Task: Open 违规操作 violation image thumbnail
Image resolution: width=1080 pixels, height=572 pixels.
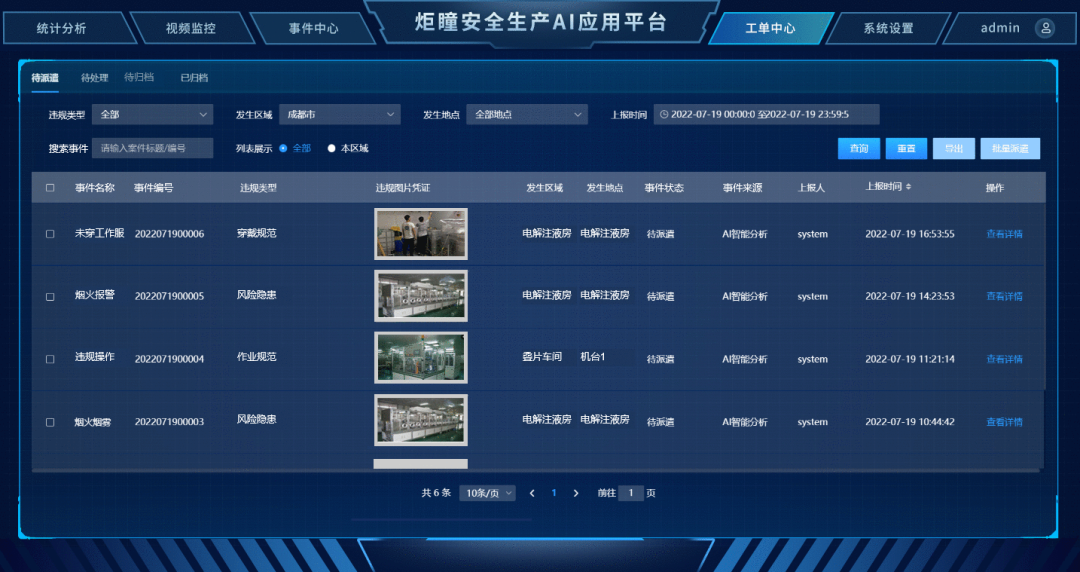Action: tap(420, 358)
